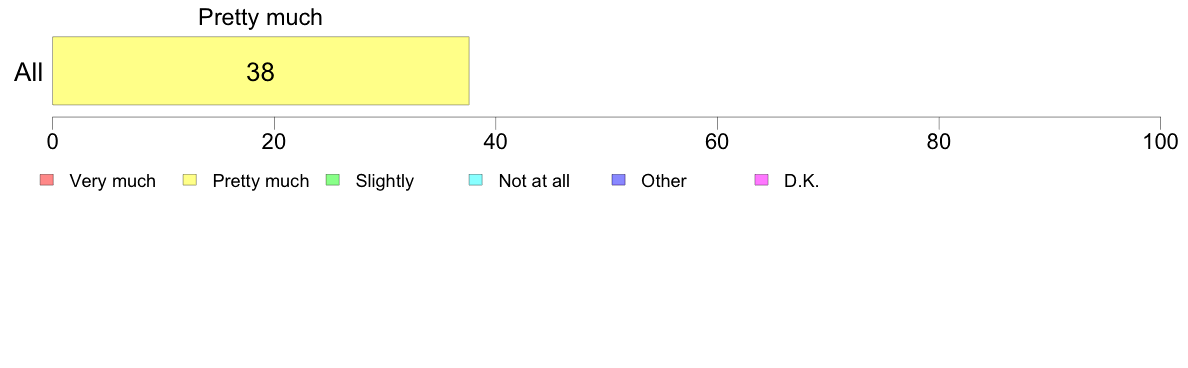Click axis tick label 60
The width and height of the screenshot is (1188, 368).
click(x=717, y=142)
